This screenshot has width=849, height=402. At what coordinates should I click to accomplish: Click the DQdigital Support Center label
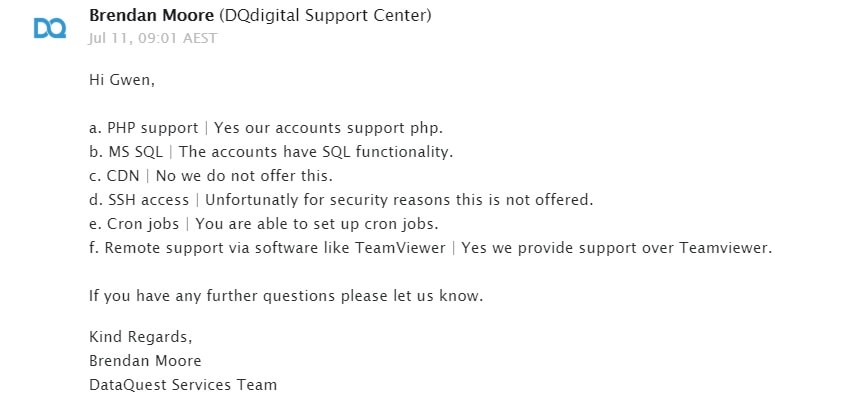tap(325, 16)
